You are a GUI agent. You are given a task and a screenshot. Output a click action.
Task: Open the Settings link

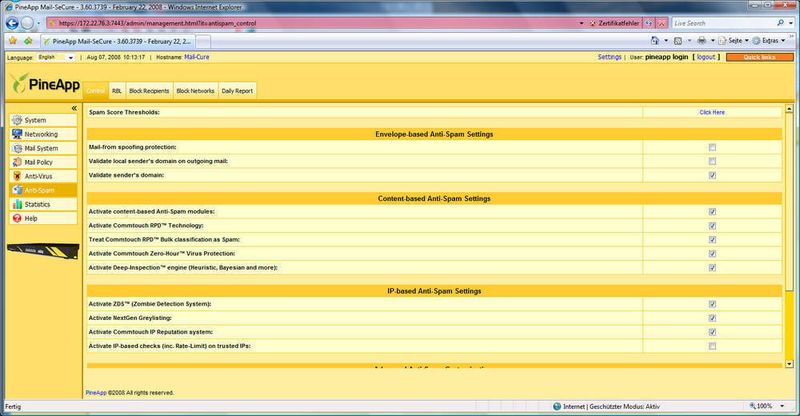610,57
